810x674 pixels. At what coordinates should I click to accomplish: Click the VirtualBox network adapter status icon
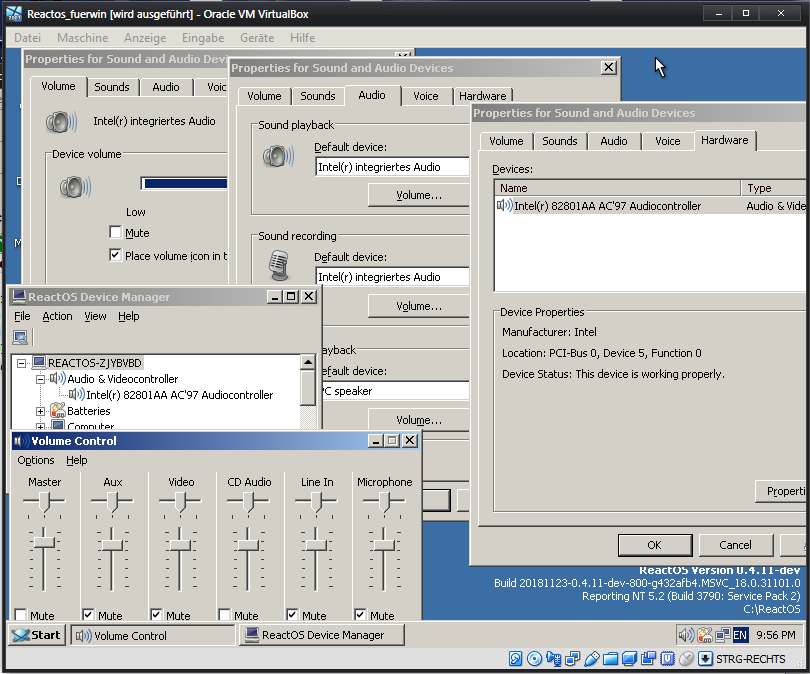pos(573,659)
